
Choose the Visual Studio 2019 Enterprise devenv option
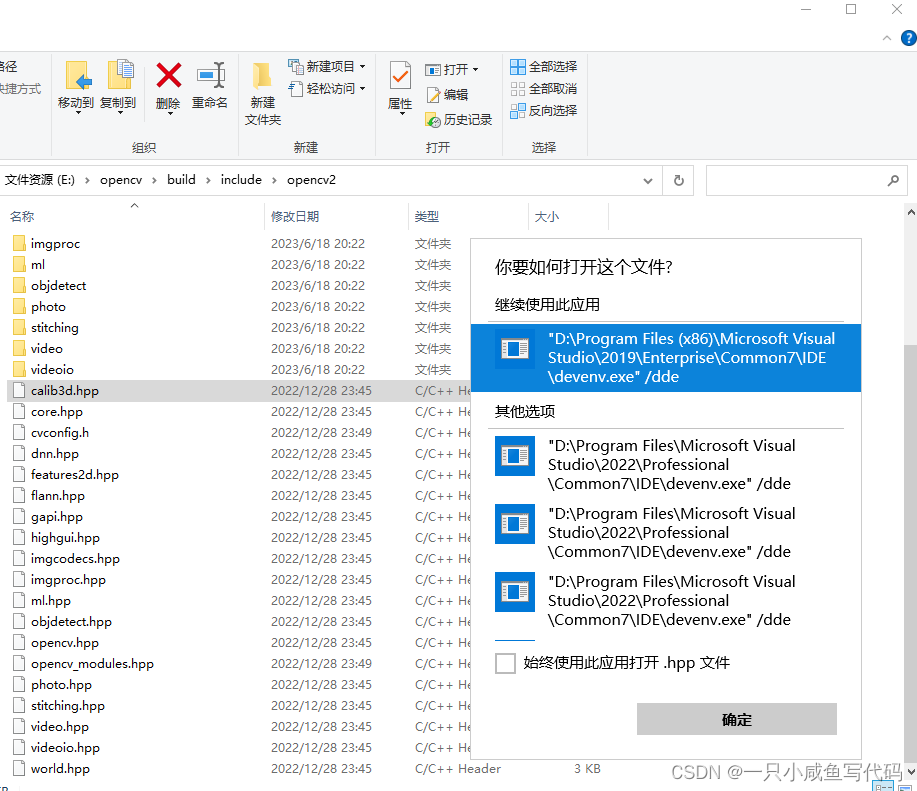tap(666, 358)
